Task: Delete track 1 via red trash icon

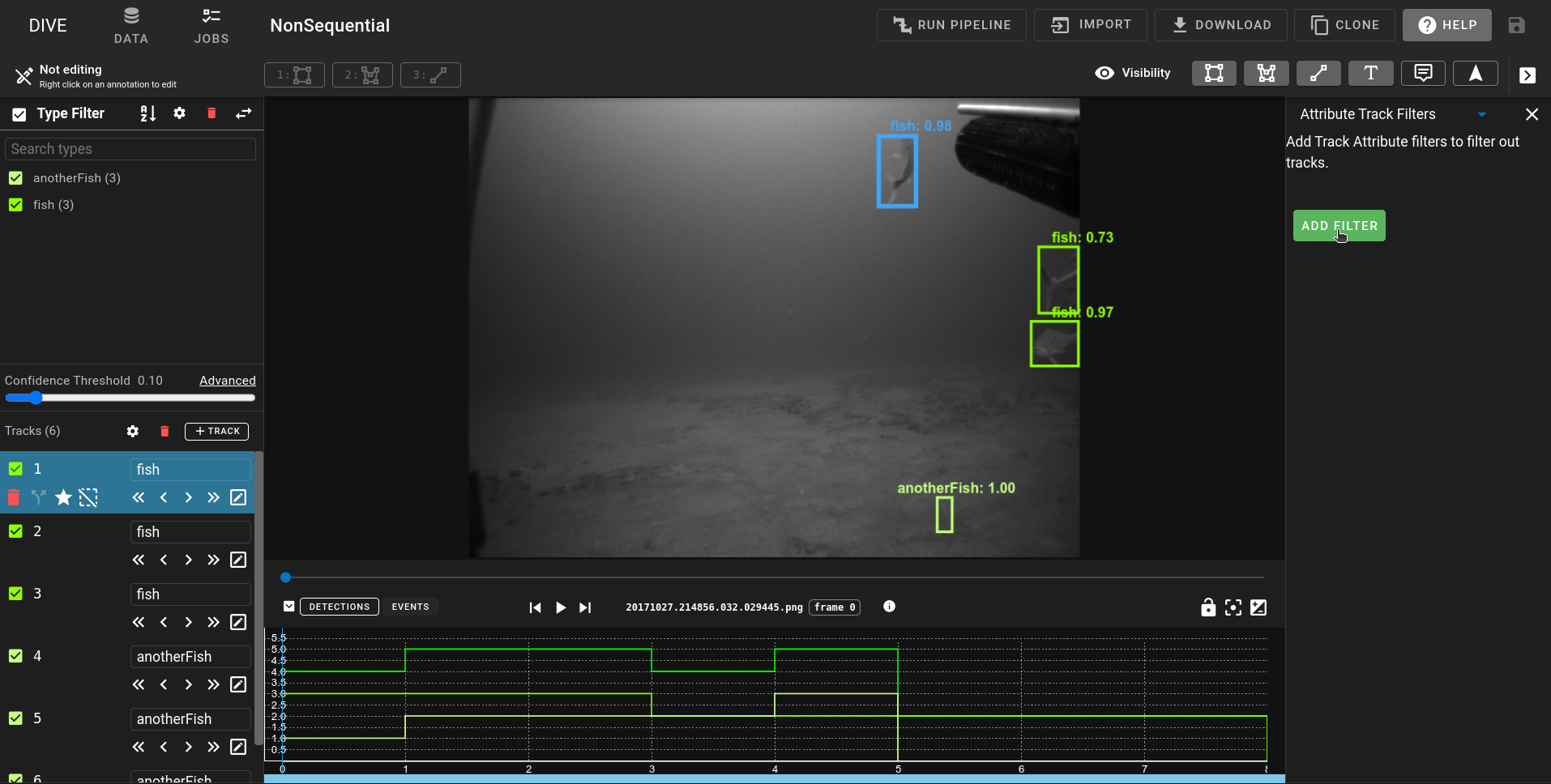Action: pos(14,497)
